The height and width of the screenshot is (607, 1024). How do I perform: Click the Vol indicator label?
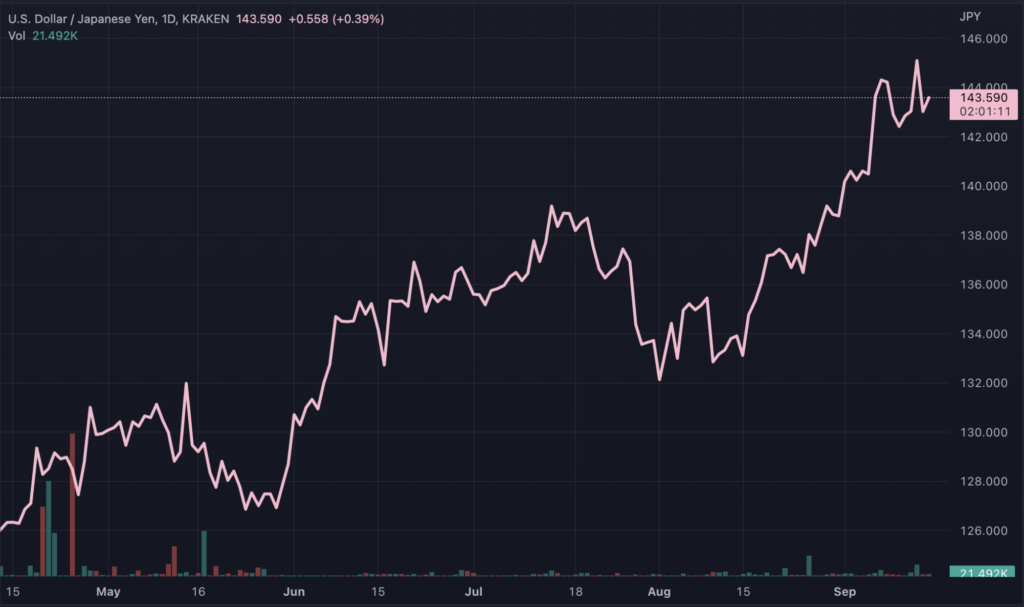click(16, 36)
